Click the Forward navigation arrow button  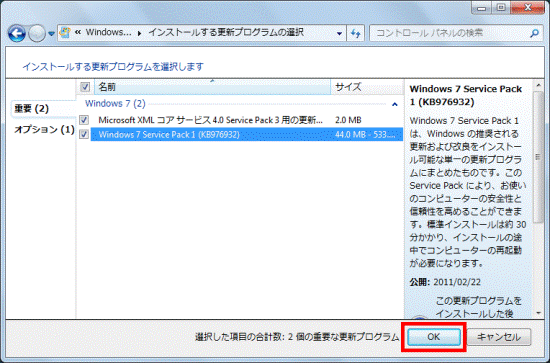pos(36,34)
